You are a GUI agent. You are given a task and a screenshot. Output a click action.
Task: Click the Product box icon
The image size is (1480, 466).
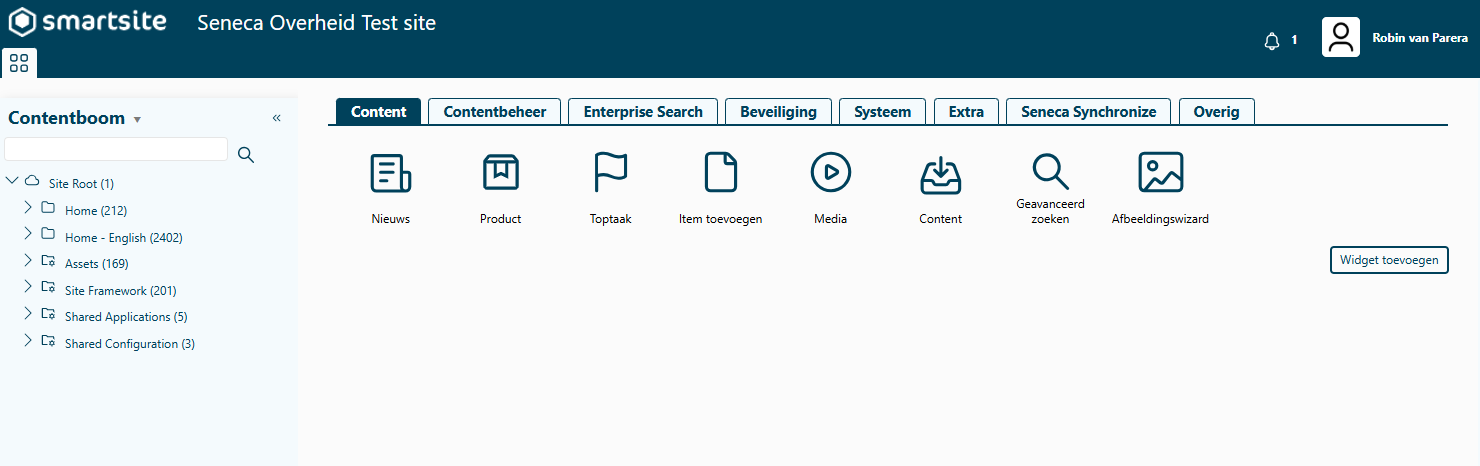[x=500, y=173]
